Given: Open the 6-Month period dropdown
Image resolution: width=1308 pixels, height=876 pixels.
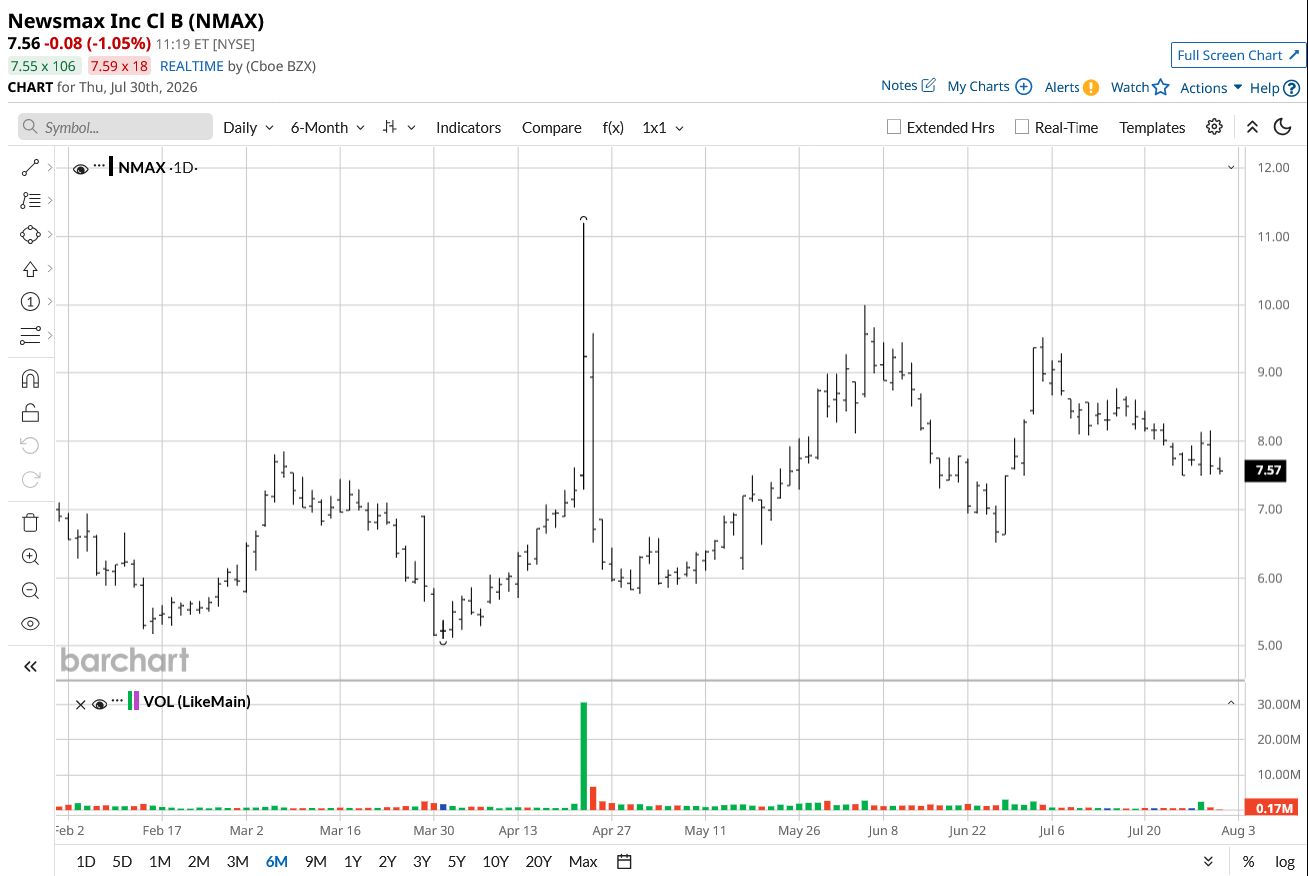Looking at the screenshot, I should pos(328,127).
